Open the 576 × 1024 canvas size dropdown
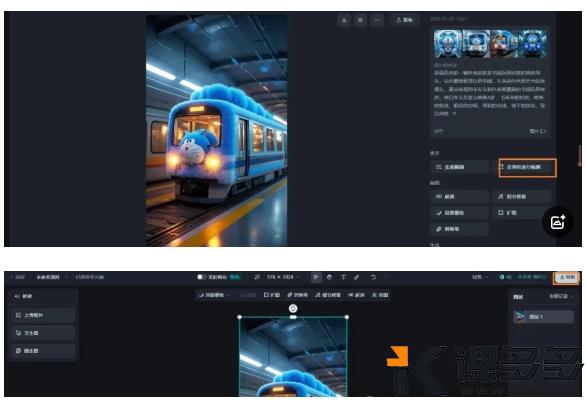 pyautogui.click(x=283, y=277)
